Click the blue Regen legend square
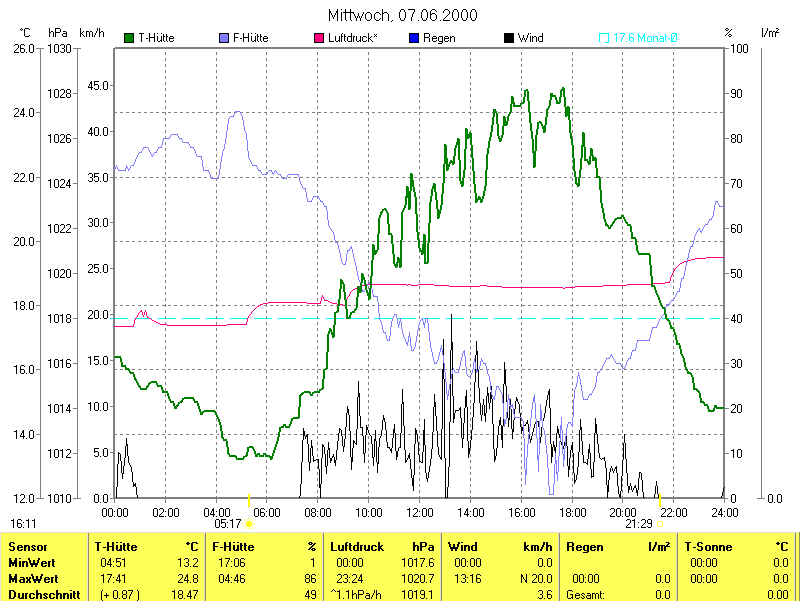The height and width of the screenshot is (601, 800). click(414, 38)
